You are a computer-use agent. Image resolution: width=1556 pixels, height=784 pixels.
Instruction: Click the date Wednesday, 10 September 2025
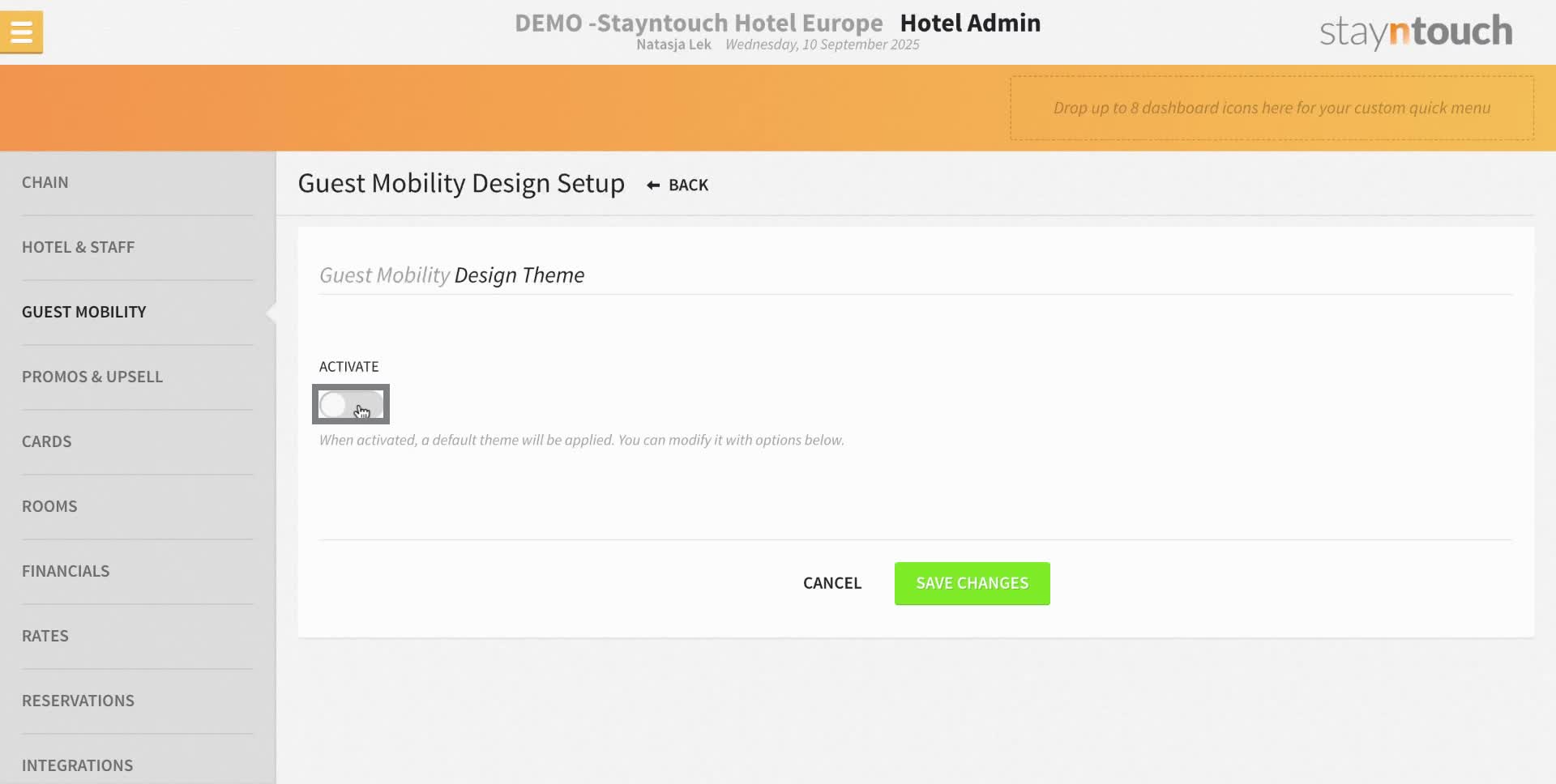point(822,45)
